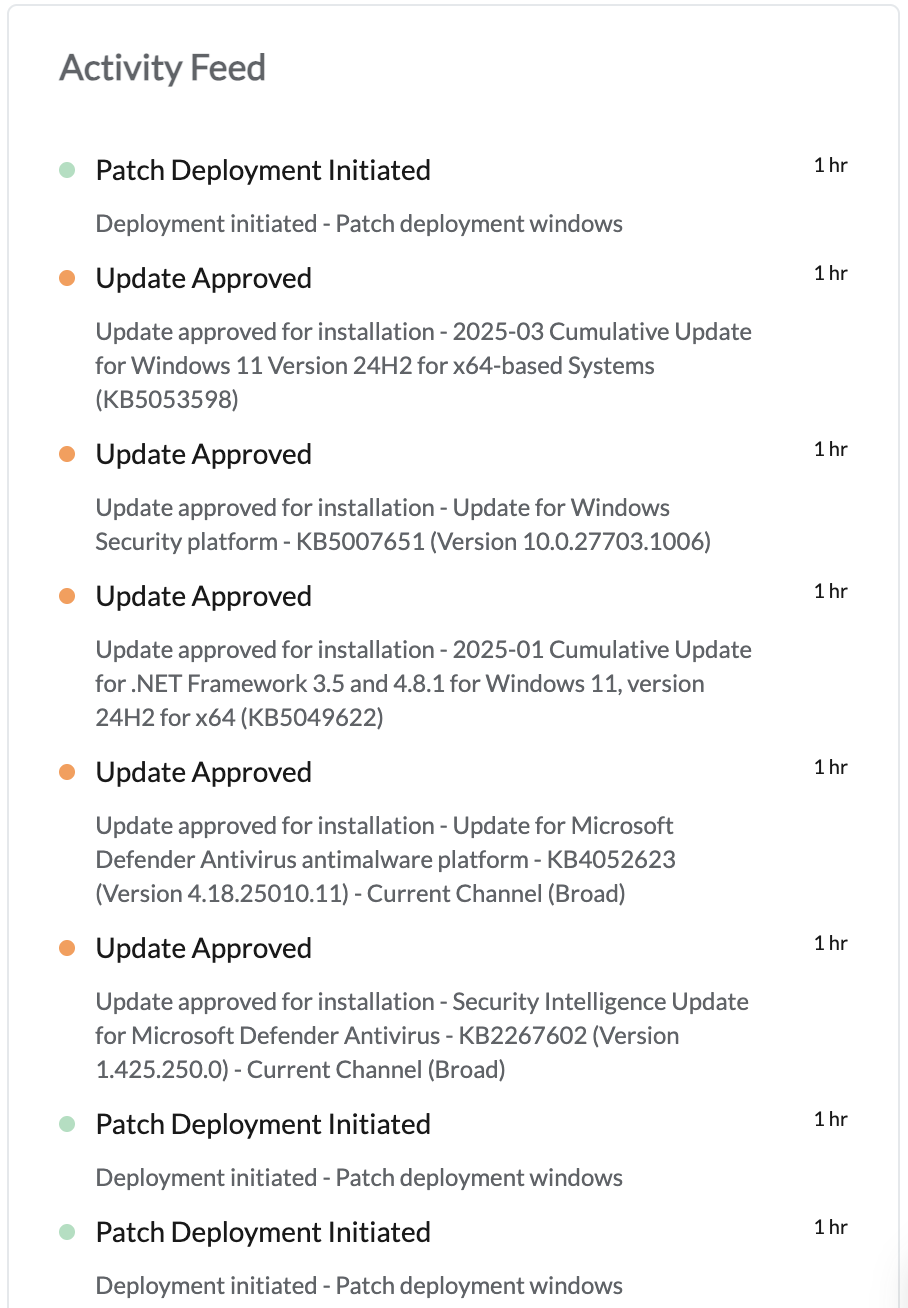This screenshot has height=1308, width=908.
Task: Open the topmost Patch Deployment Initiated title
Action: coord(263,170)
